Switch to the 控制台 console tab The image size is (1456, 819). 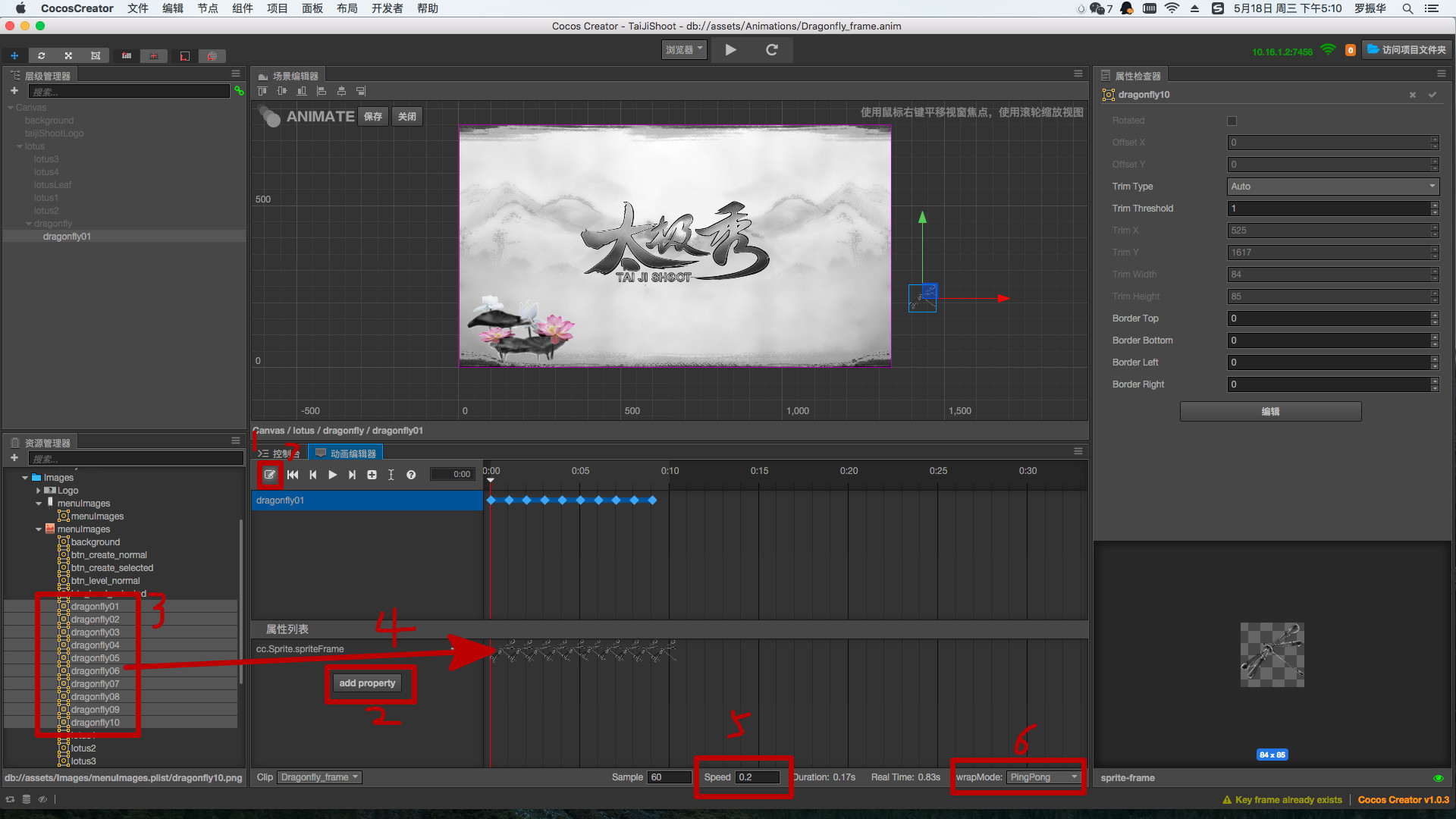coord(280,453)
